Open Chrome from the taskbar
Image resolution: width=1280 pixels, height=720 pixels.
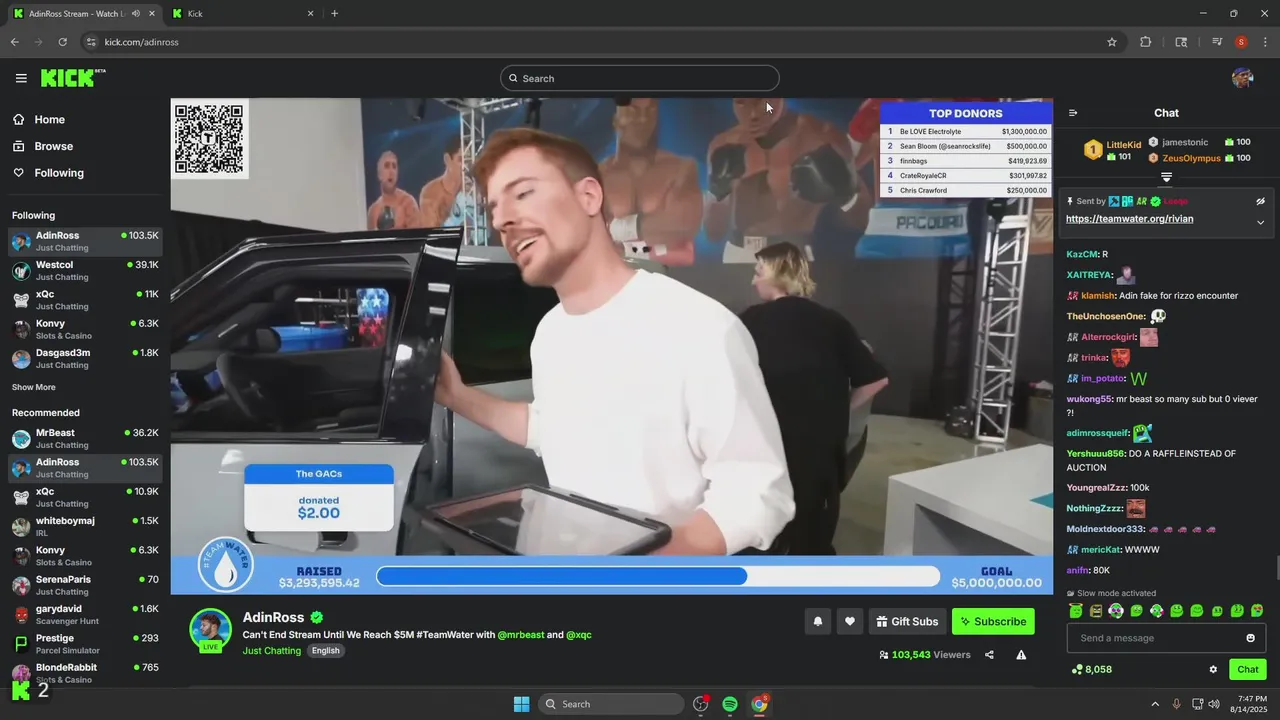[759, 704]
